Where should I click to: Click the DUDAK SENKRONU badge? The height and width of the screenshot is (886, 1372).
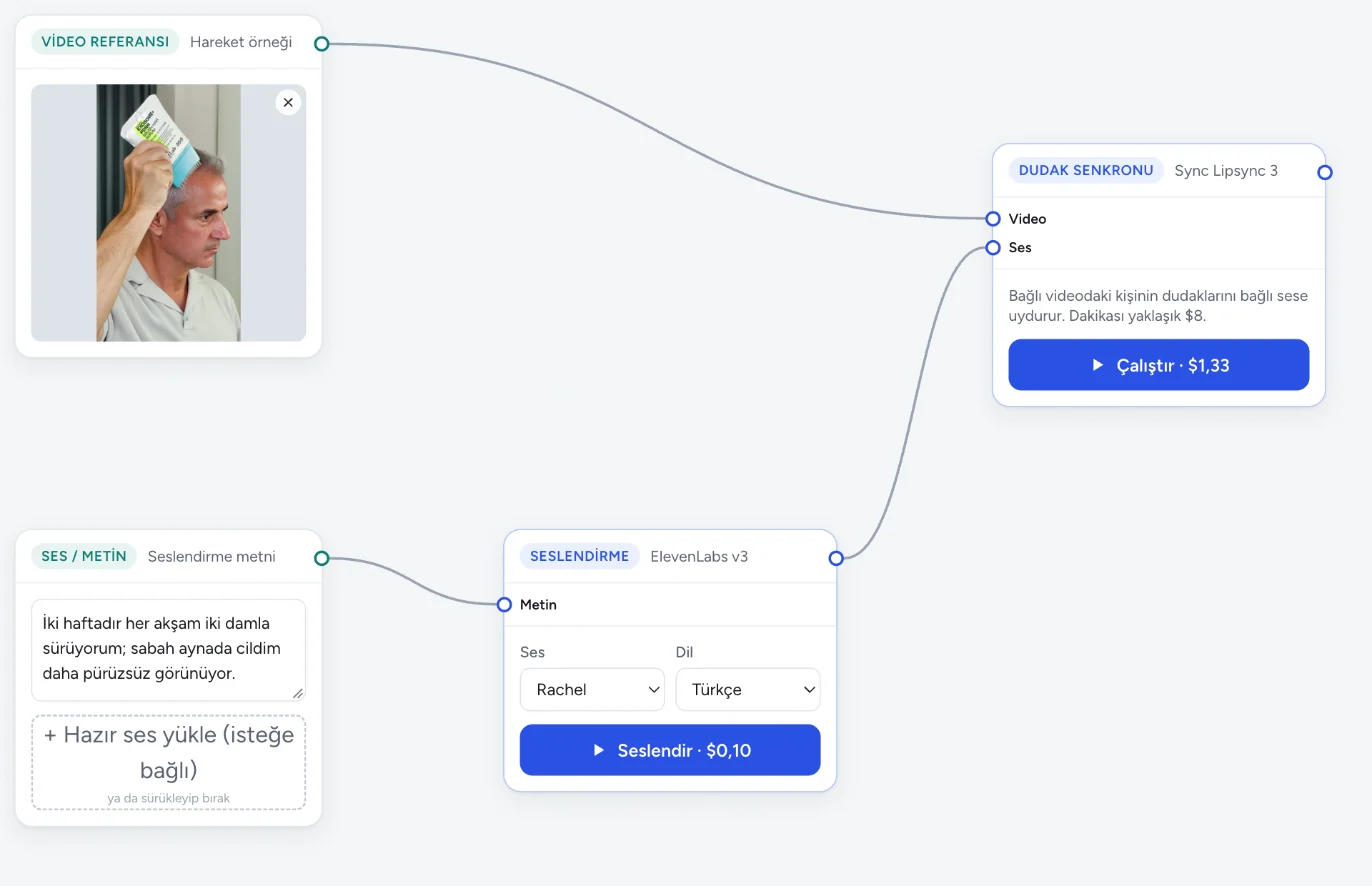(x=1086, y=170)
